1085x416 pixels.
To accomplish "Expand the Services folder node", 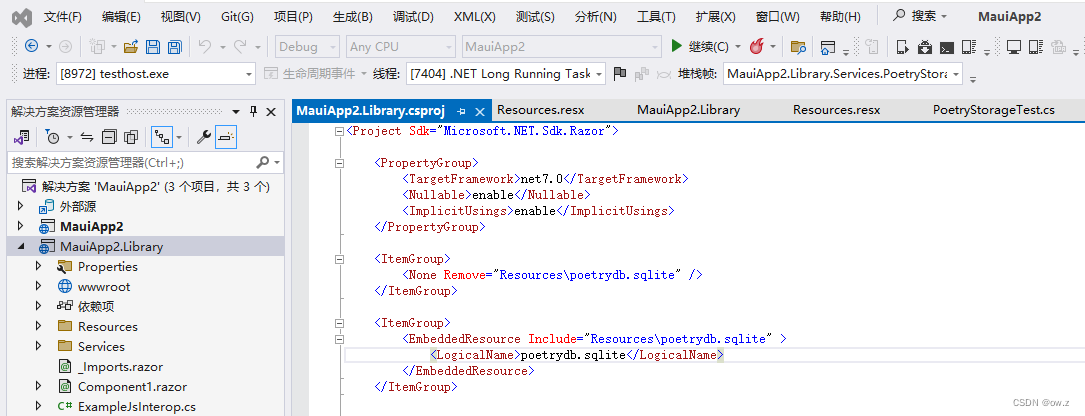I will (38, 347).
